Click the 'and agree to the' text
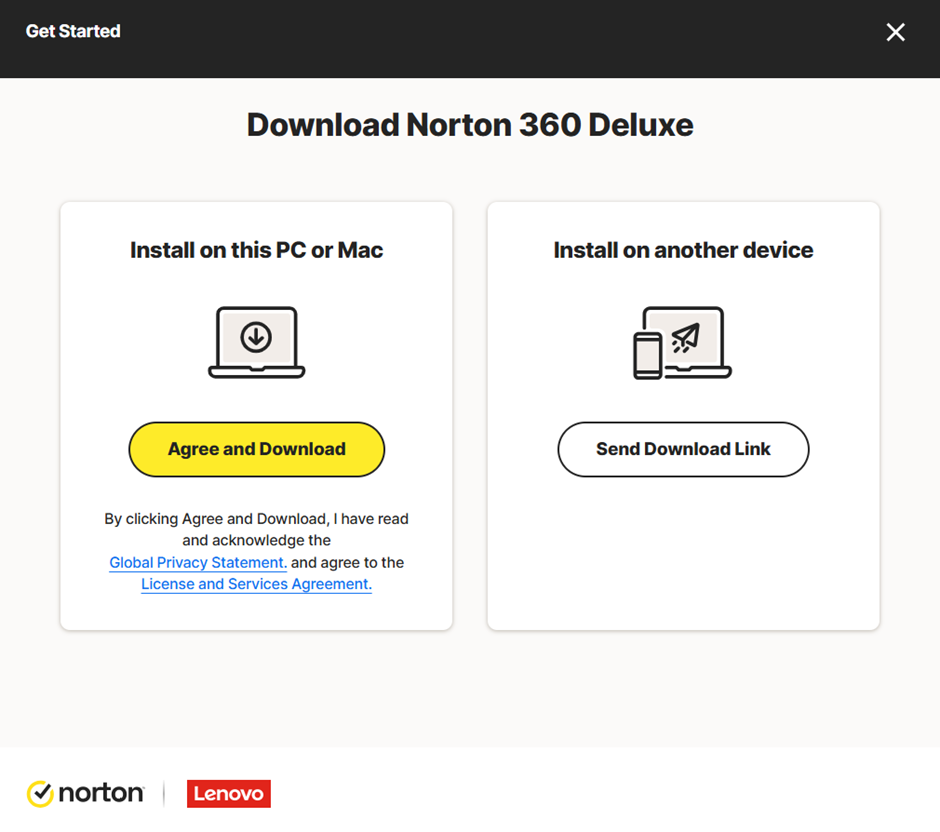This screenshot has width=940, height=832. [x=347, y=563]
